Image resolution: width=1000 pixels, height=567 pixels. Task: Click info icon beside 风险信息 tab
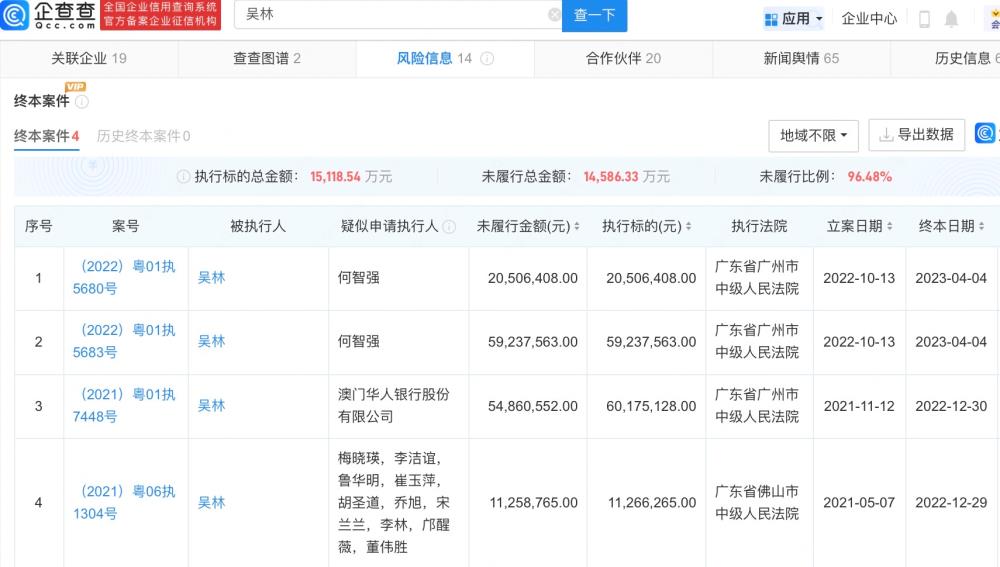click(487, 59)
